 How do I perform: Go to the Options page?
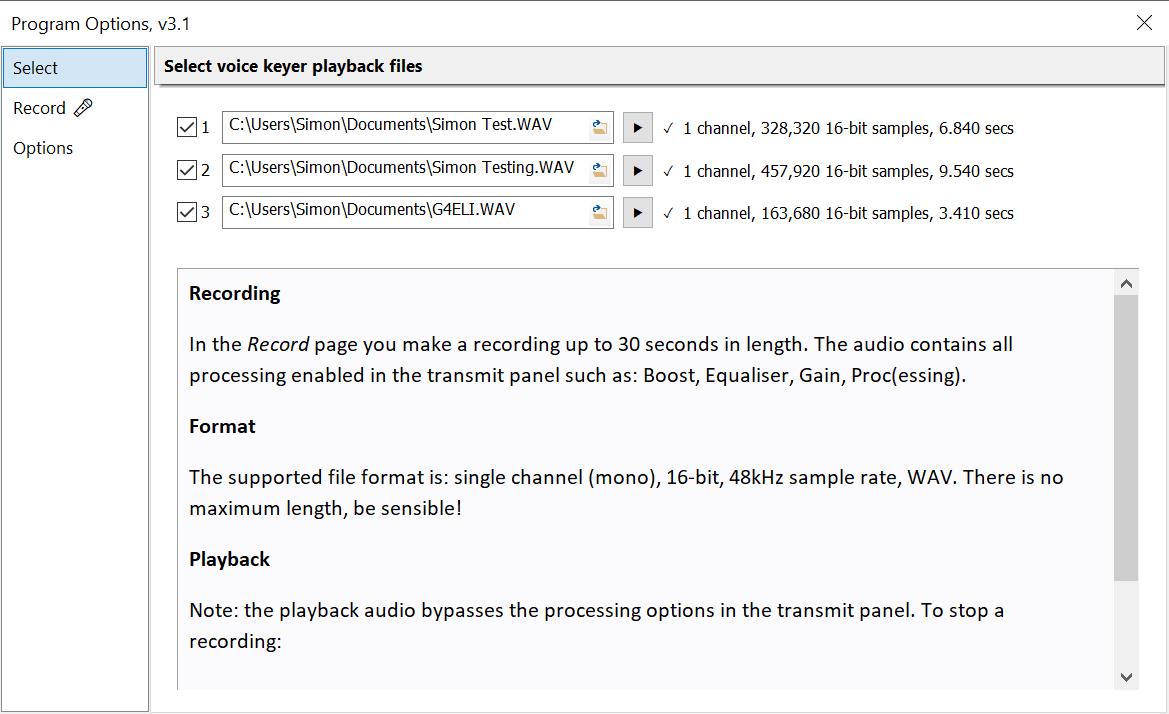43,148
